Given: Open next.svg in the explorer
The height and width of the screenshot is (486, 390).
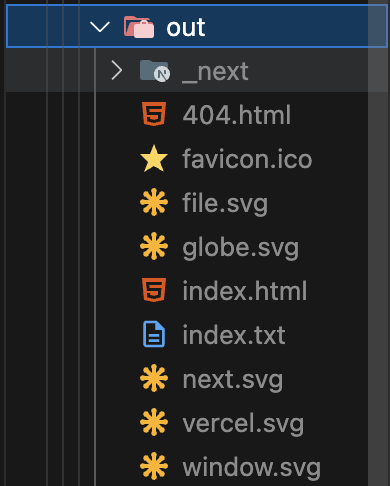Looking at the screenshot, I should (x=233, y=380).
